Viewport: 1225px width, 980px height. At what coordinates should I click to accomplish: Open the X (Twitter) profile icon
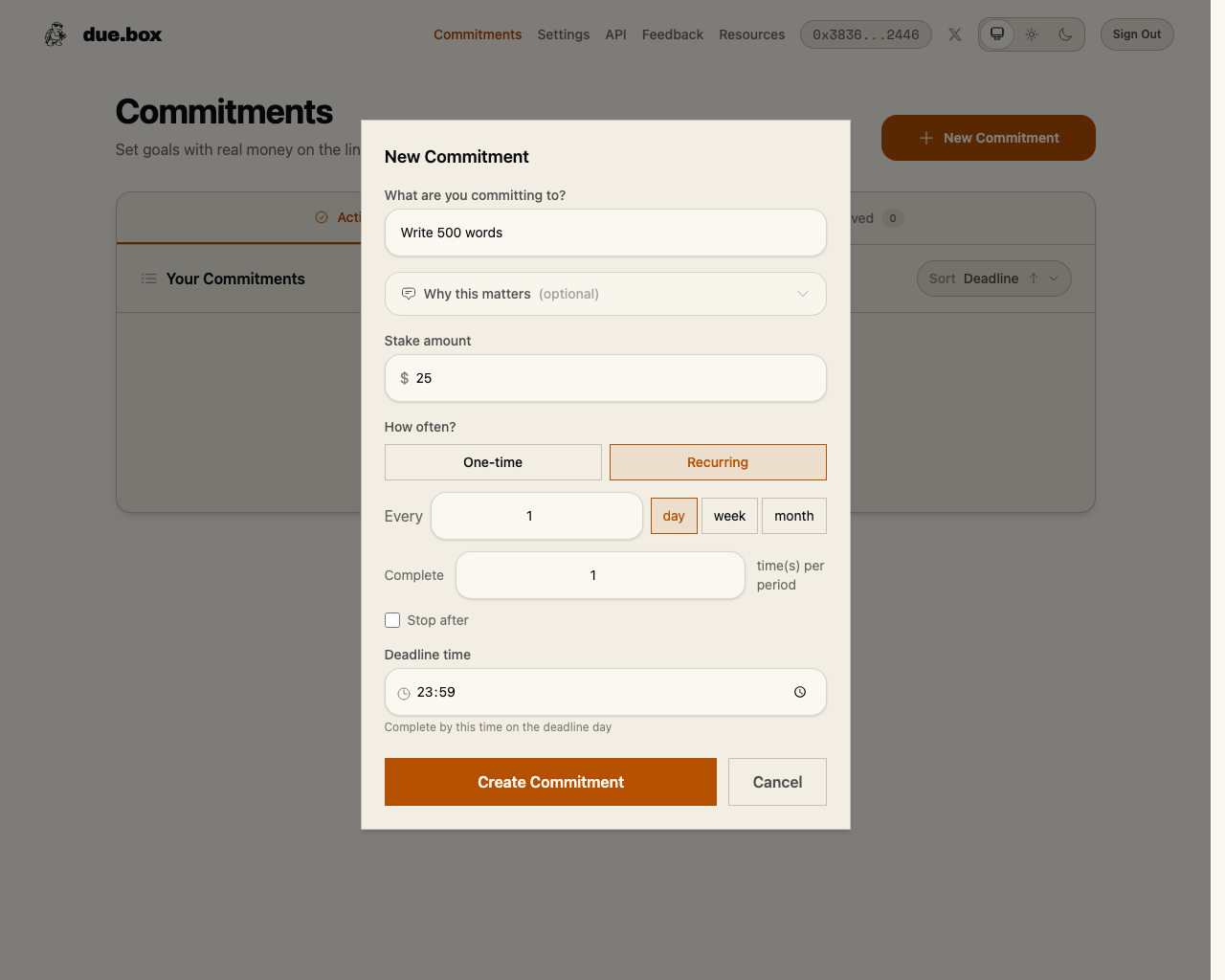pyautogui.click(x=955, y=34)
